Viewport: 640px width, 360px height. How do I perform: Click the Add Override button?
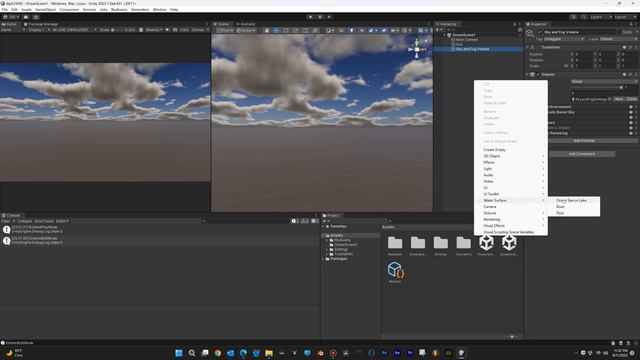(584, 141)
